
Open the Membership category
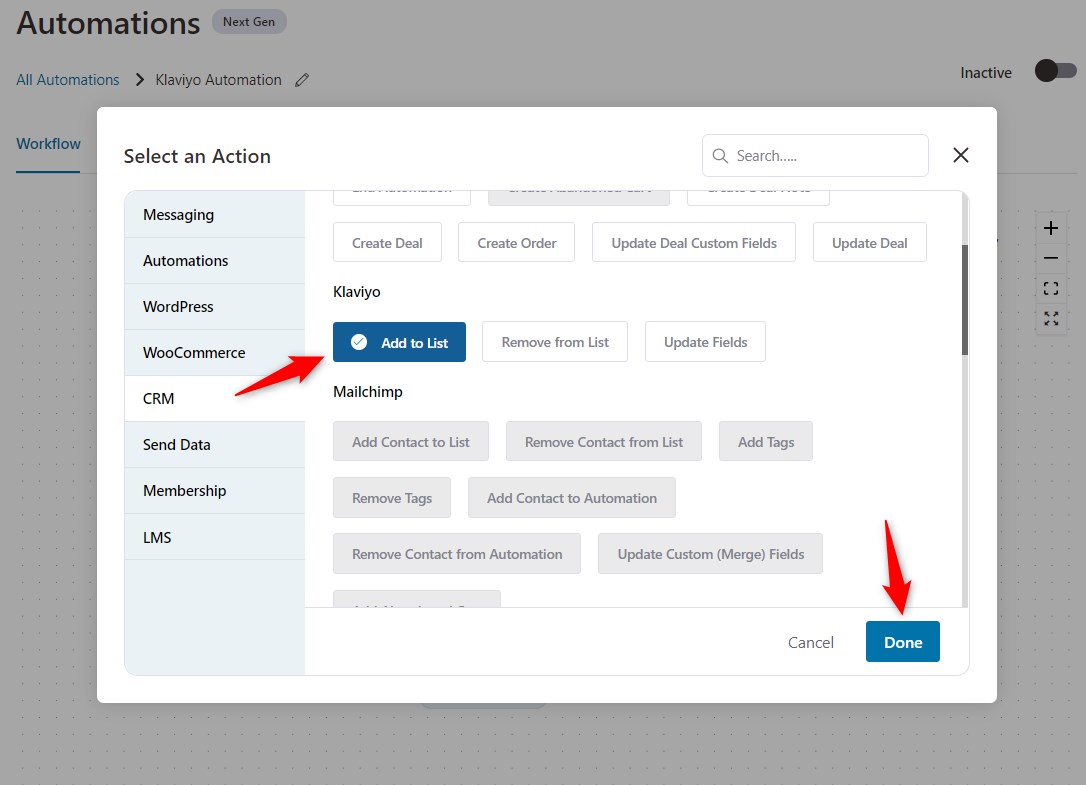pos(215,491)
